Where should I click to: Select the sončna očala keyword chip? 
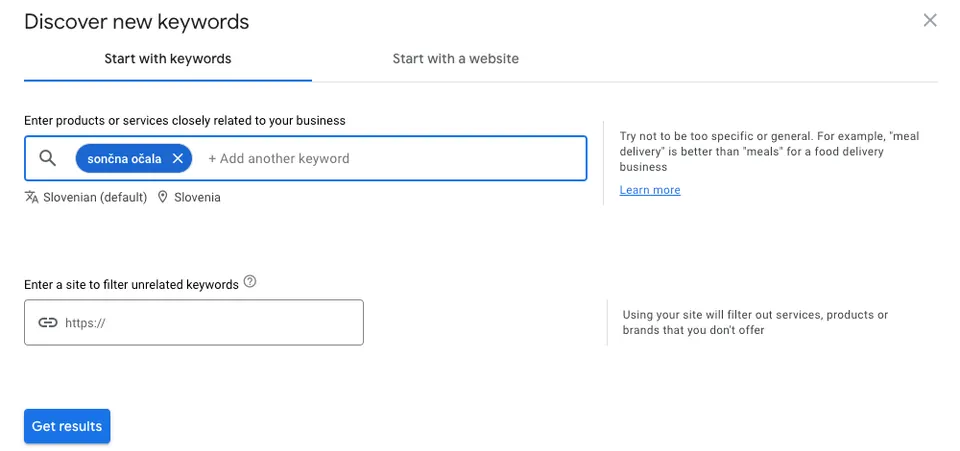(x=124, y=158)
